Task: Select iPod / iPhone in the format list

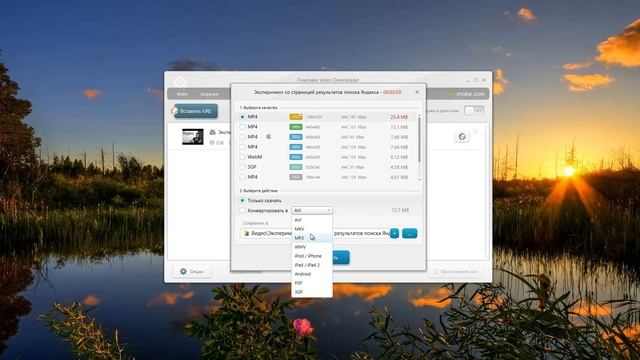Action: point(312,256)
